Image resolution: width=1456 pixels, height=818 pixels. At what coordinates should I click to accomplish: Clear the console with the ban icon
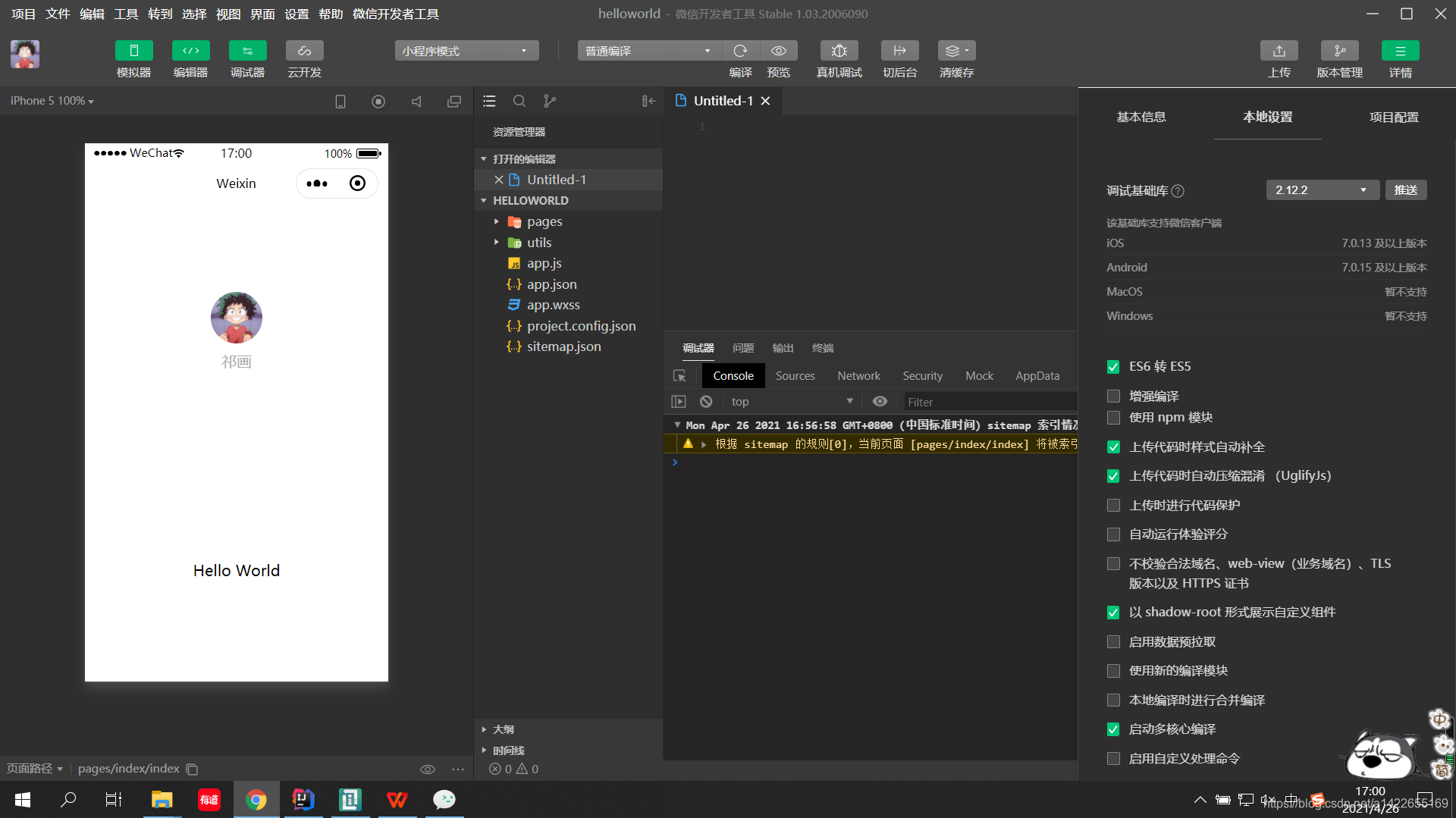[x=706, y=402]
